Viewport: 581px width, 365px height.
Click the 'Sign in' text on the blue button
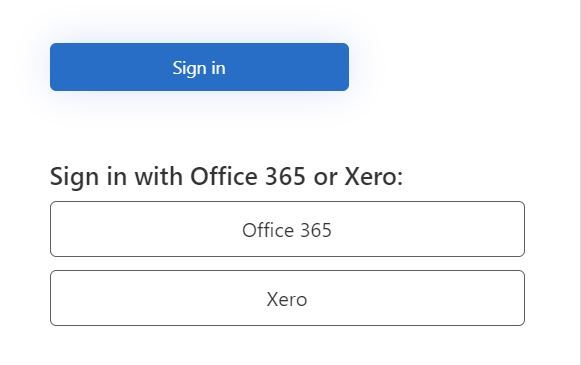[199, 69]
